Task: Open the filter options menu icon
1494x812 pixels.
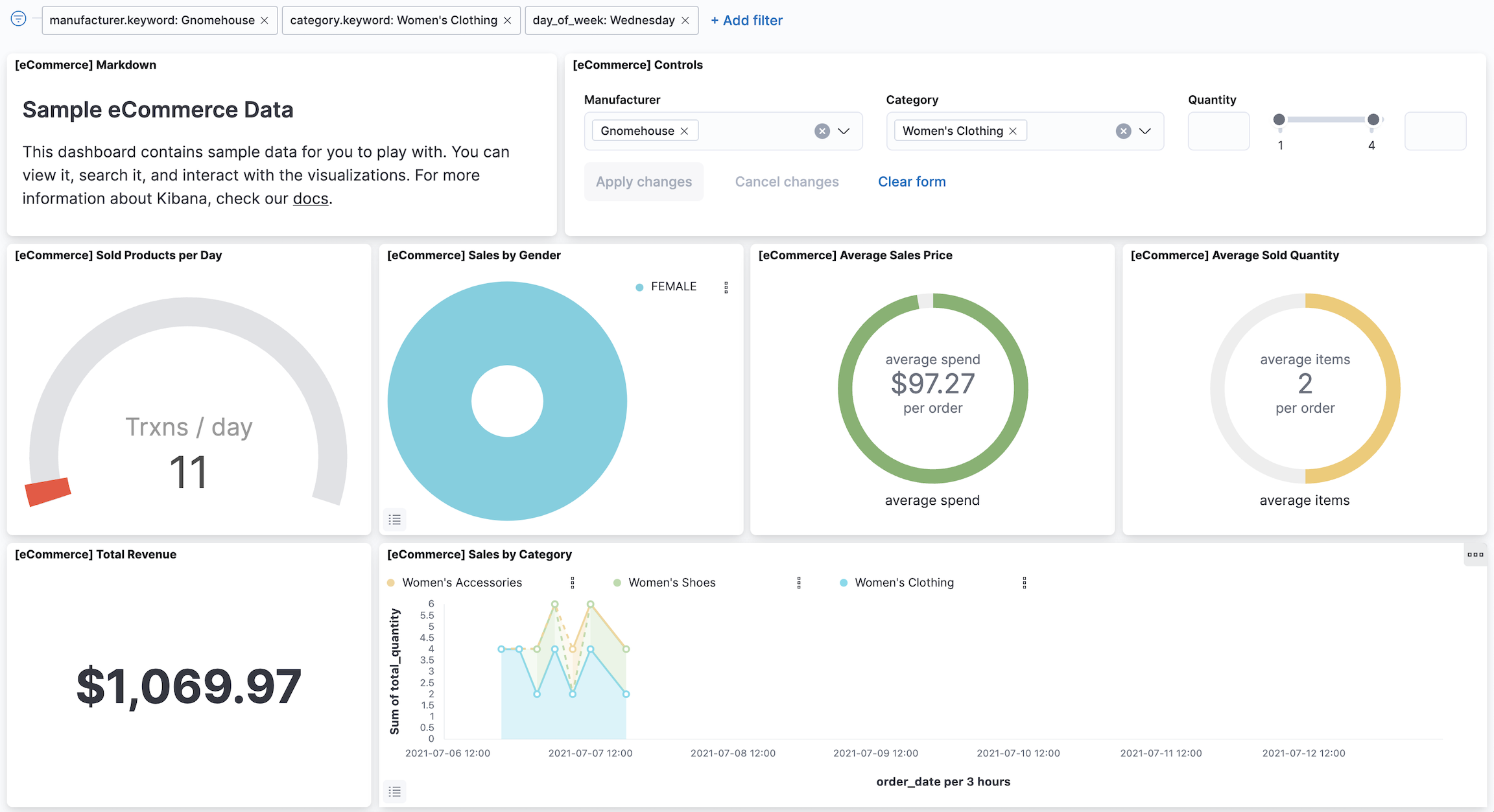Action: (x=18, y=19)
